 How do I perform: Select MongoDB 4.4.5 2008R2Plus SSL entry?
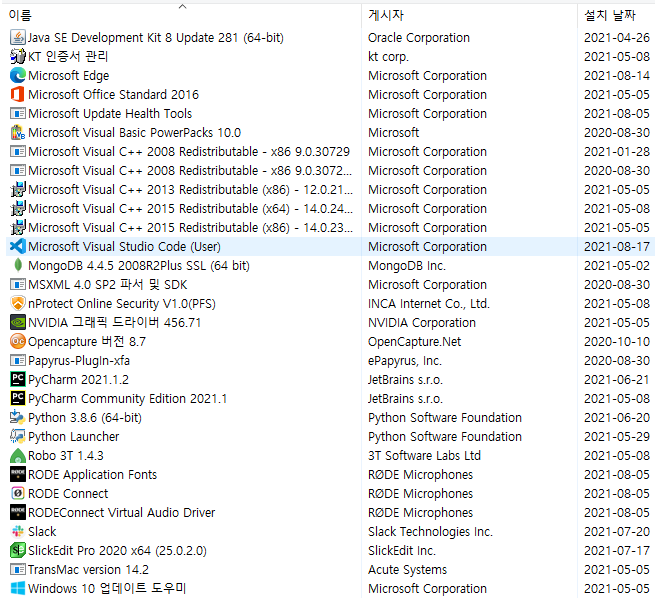[139, 266]
